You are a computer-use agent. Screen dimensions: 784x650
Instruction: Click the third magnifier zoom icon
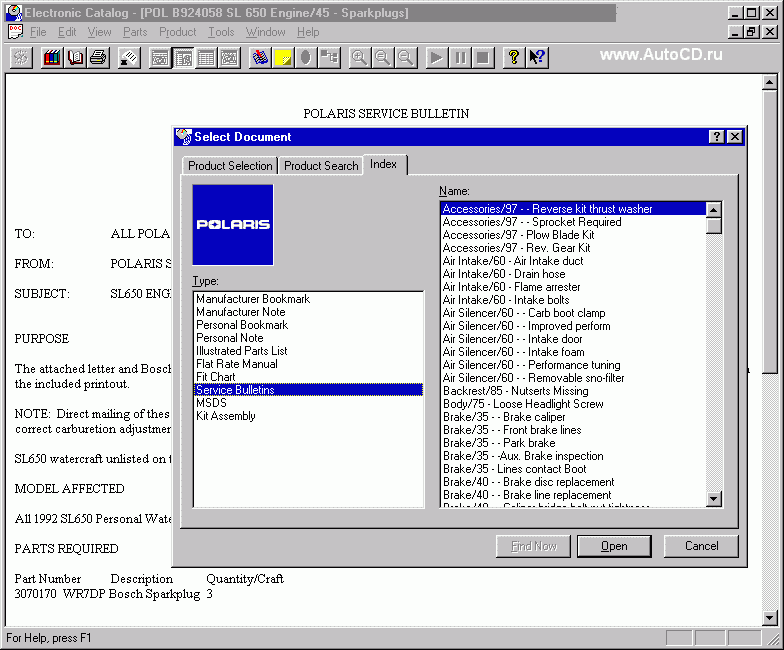[x=406, y=58]
